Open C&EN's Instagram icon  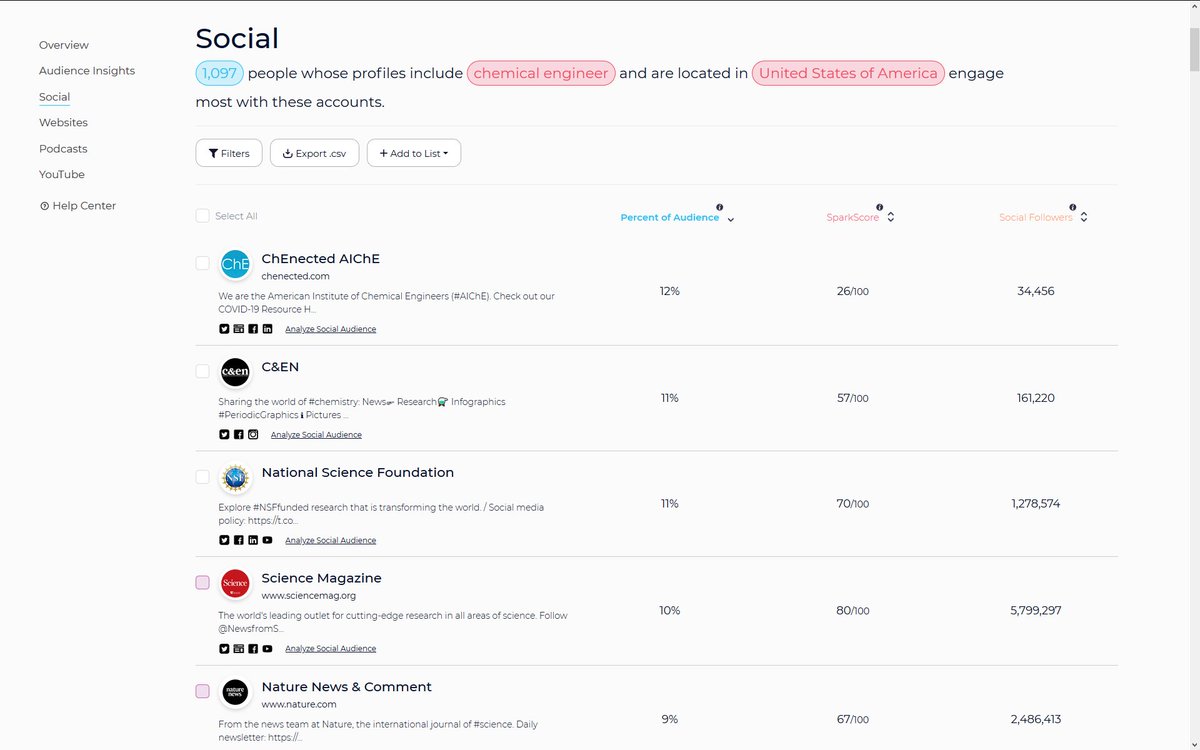click(253, 435)
